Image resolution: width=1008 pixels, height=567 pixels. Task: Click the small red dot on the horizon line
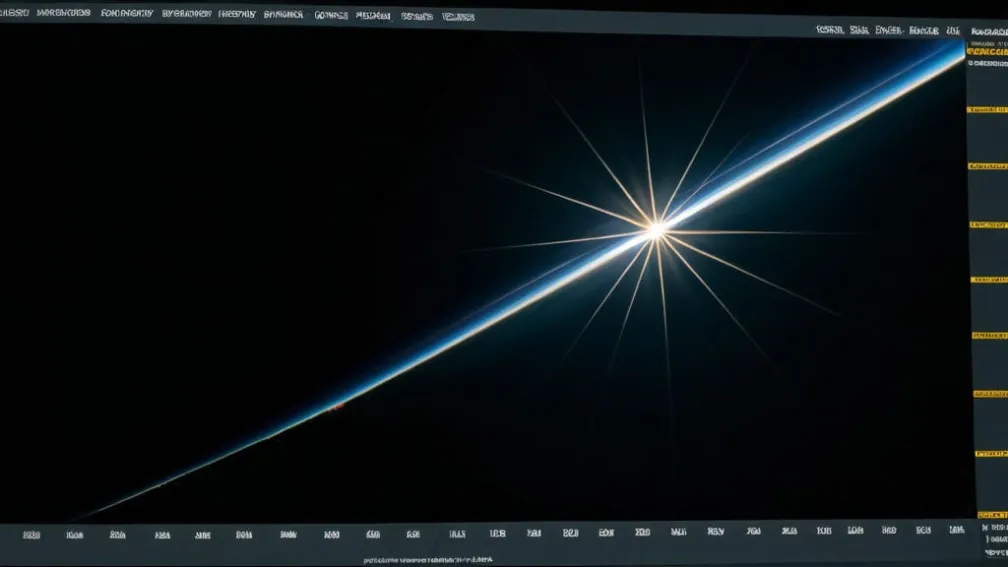(x=337, y=406)
